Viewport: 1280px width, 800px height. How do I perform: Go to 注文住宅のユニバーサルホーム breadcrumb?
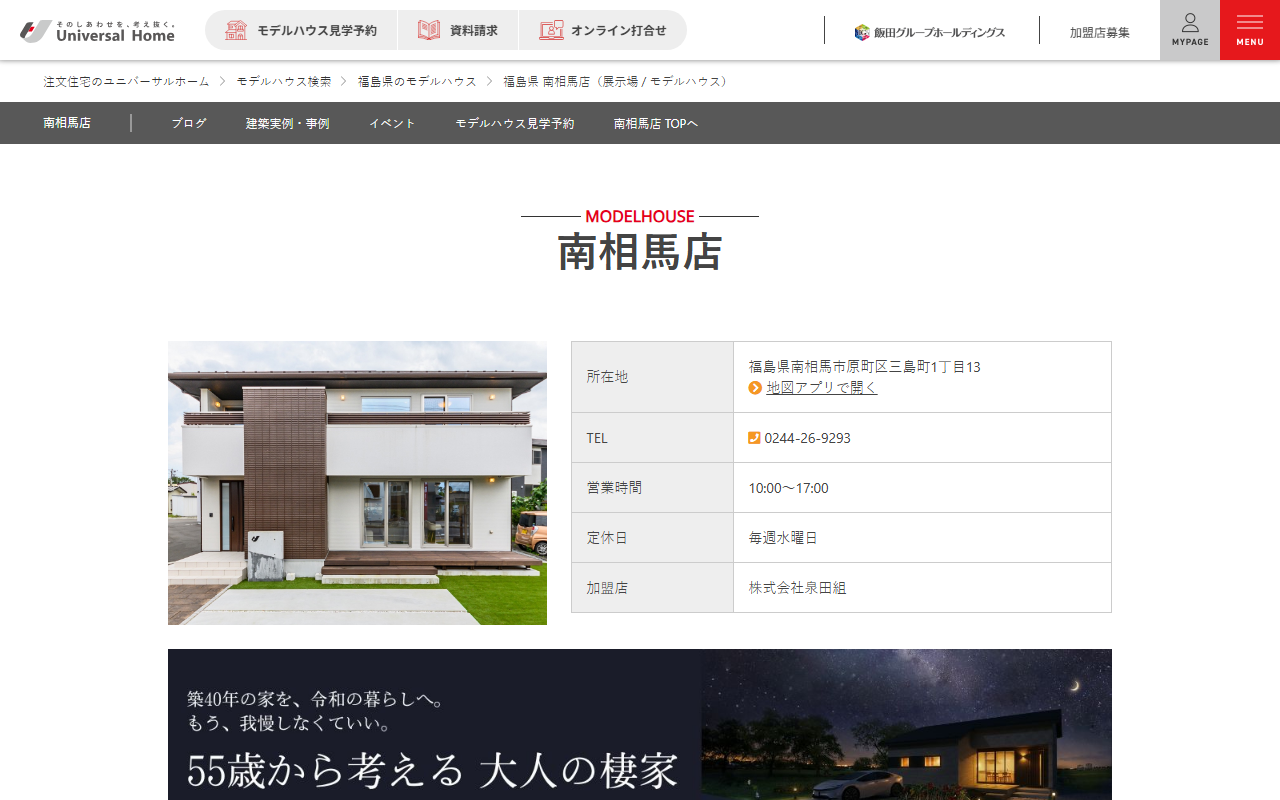point(126,81)
